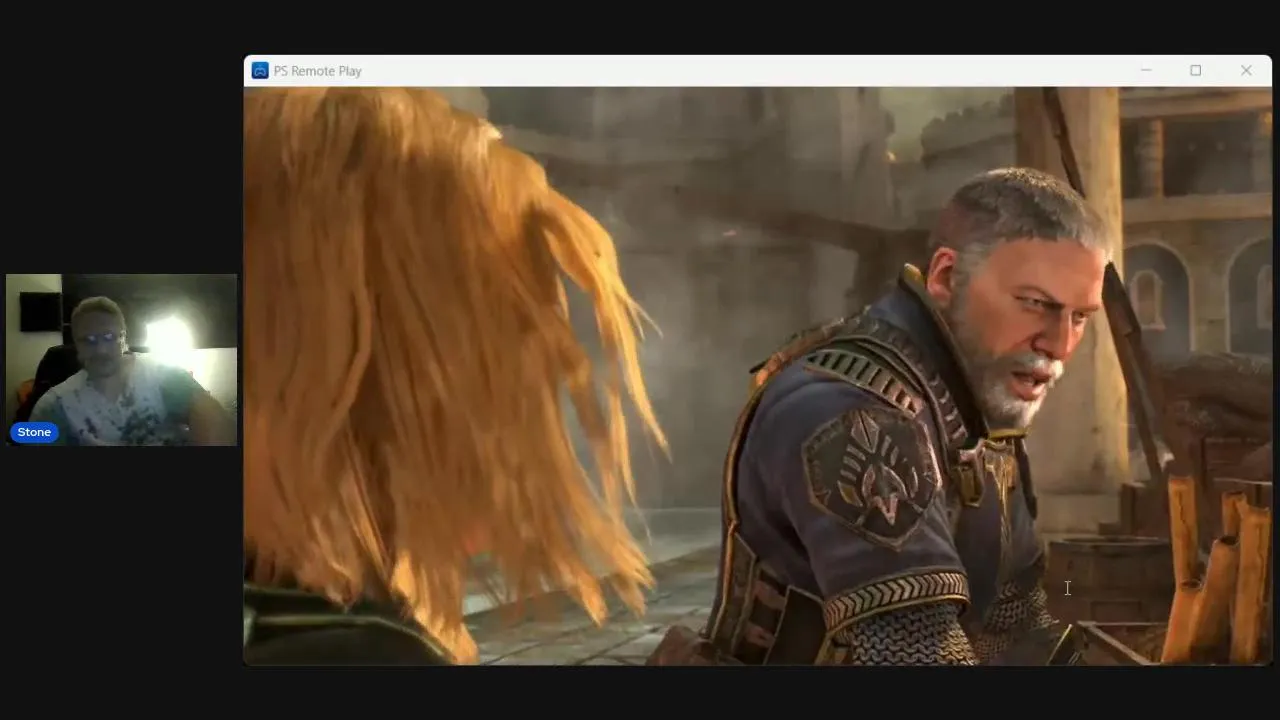Viewport: 1280px width, 720px height.
Task: Maximize the PS Remote Play window
Action: tap(1196, 71)
